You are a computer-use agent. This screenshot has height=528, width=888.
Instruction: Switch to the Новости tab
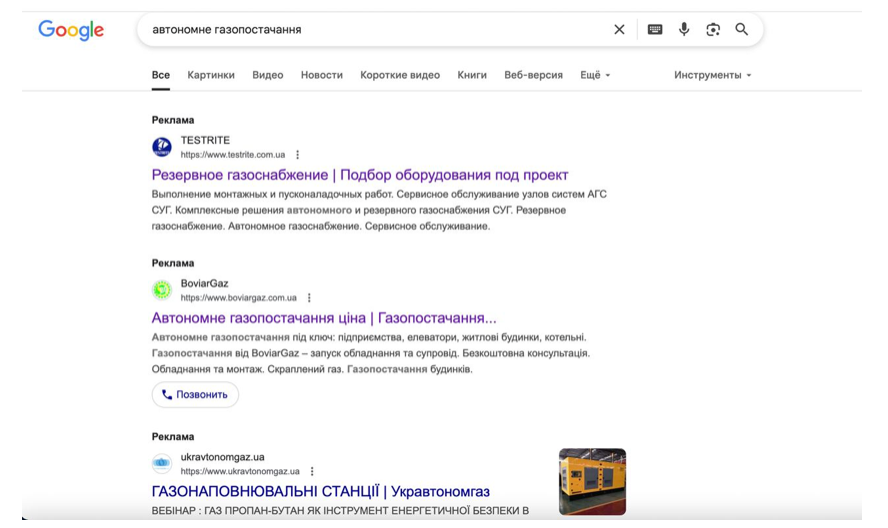(x=322, y=75)
